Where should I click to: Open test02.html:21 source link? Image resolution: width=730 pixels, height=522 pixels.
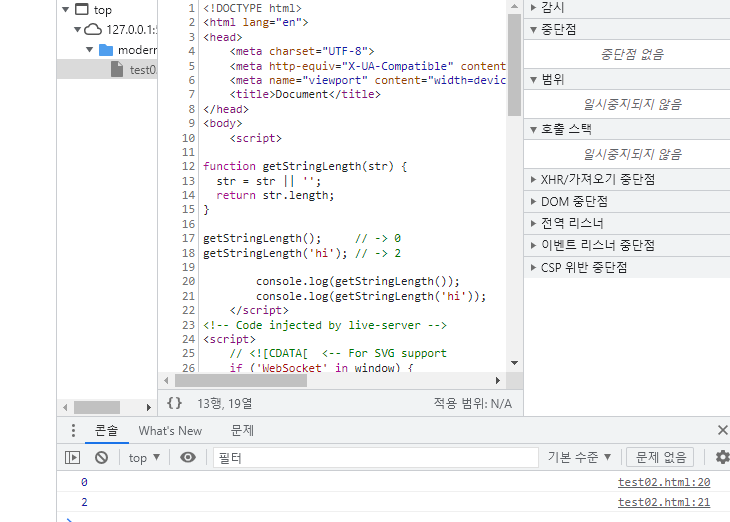coord(664,502)
